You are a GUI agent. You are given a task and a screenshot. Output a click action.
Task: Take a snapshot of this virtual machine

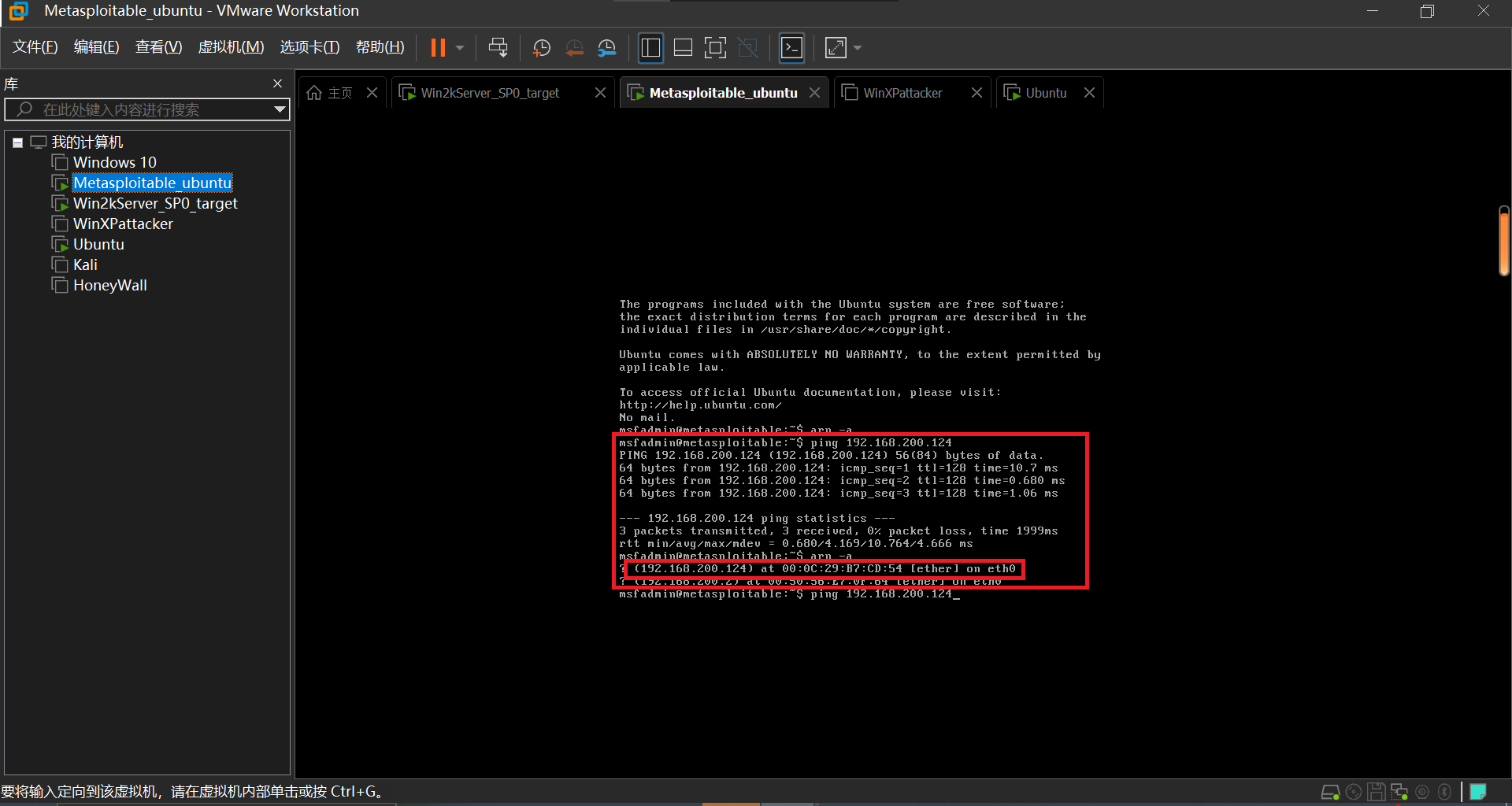542,48
